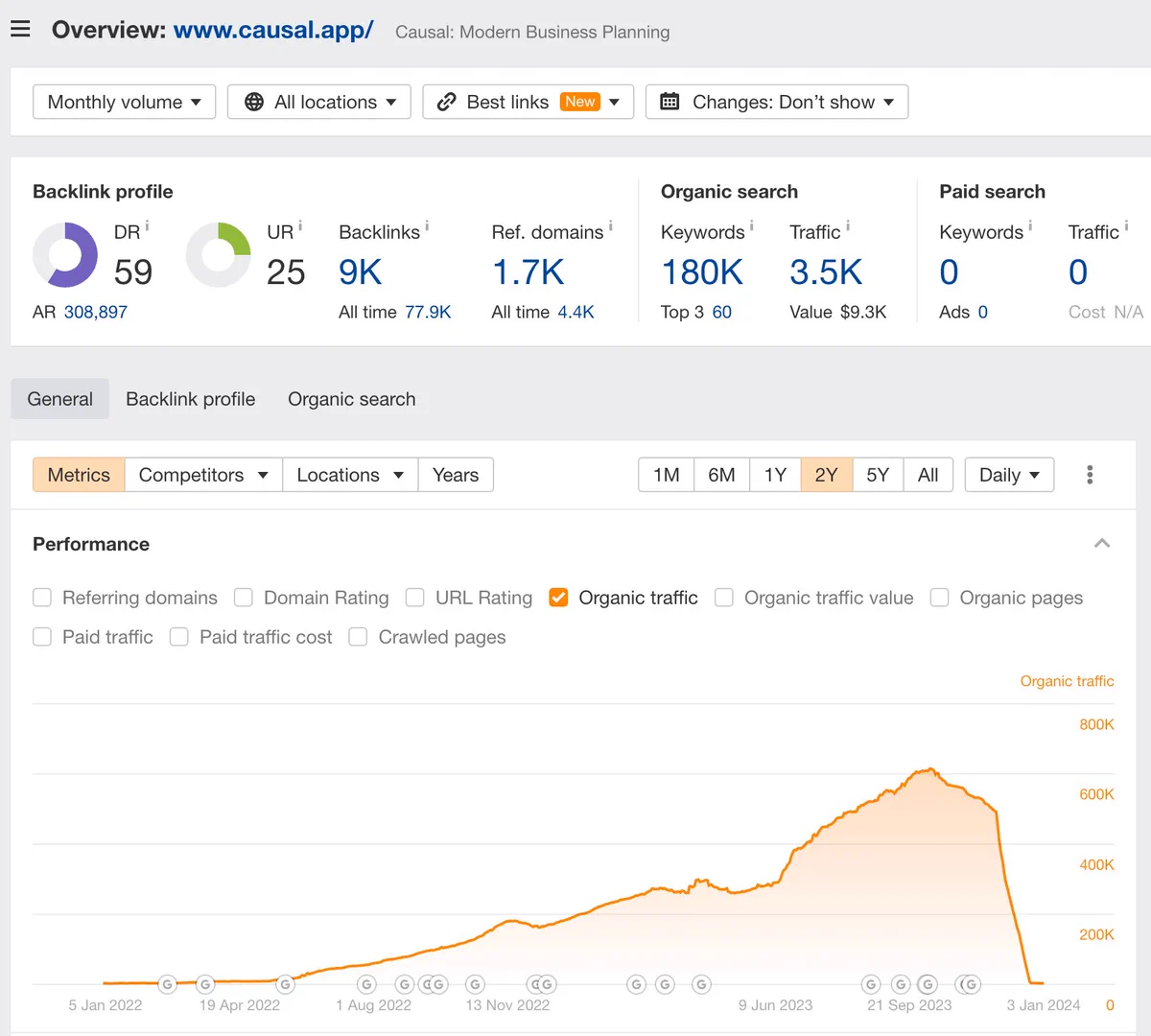Click the organic traffic peak on chart
The image size is (1151, 1036).
[928, 769]
